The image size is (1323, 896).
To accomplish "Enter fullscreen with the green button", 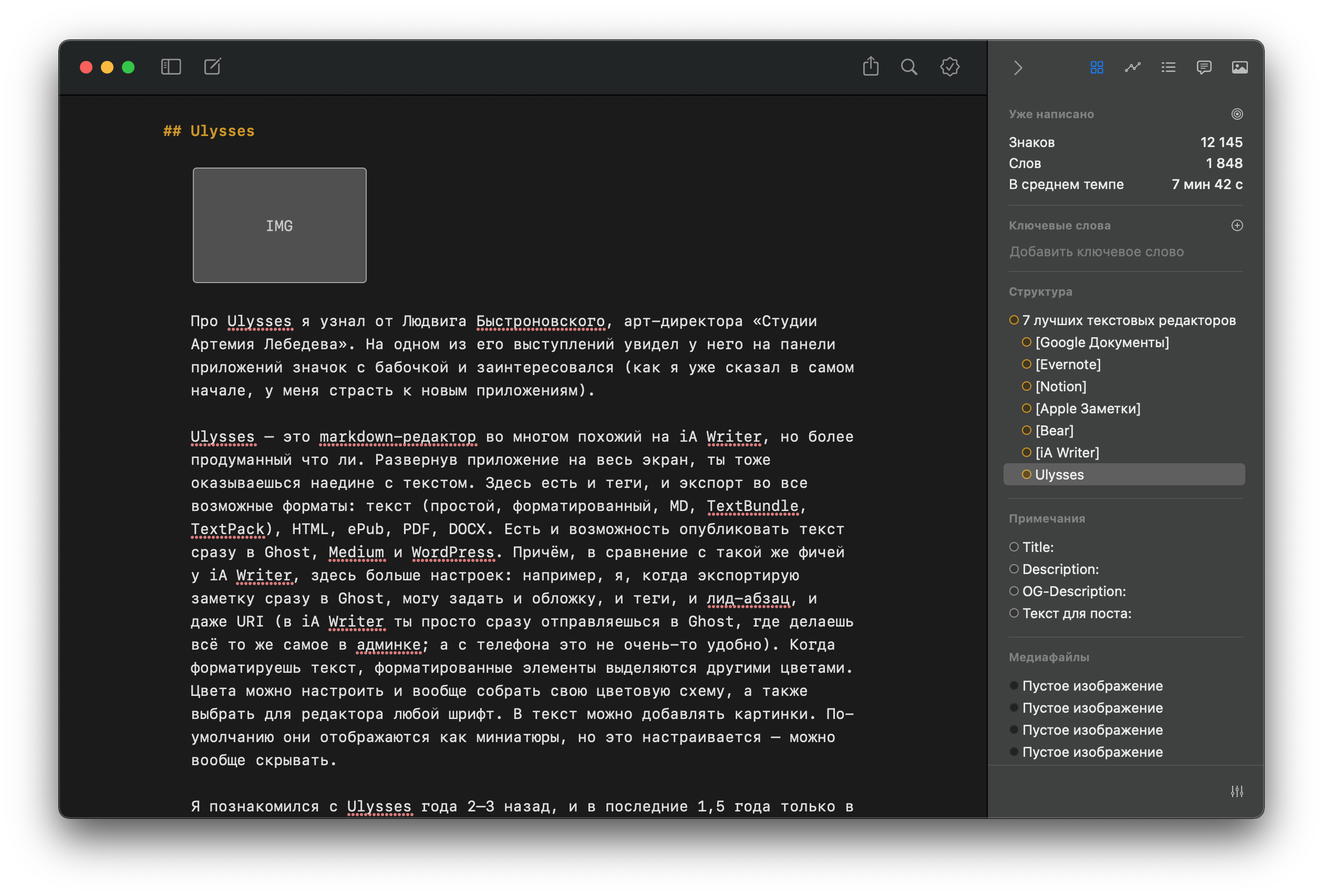I will click(x=128, y=67).
